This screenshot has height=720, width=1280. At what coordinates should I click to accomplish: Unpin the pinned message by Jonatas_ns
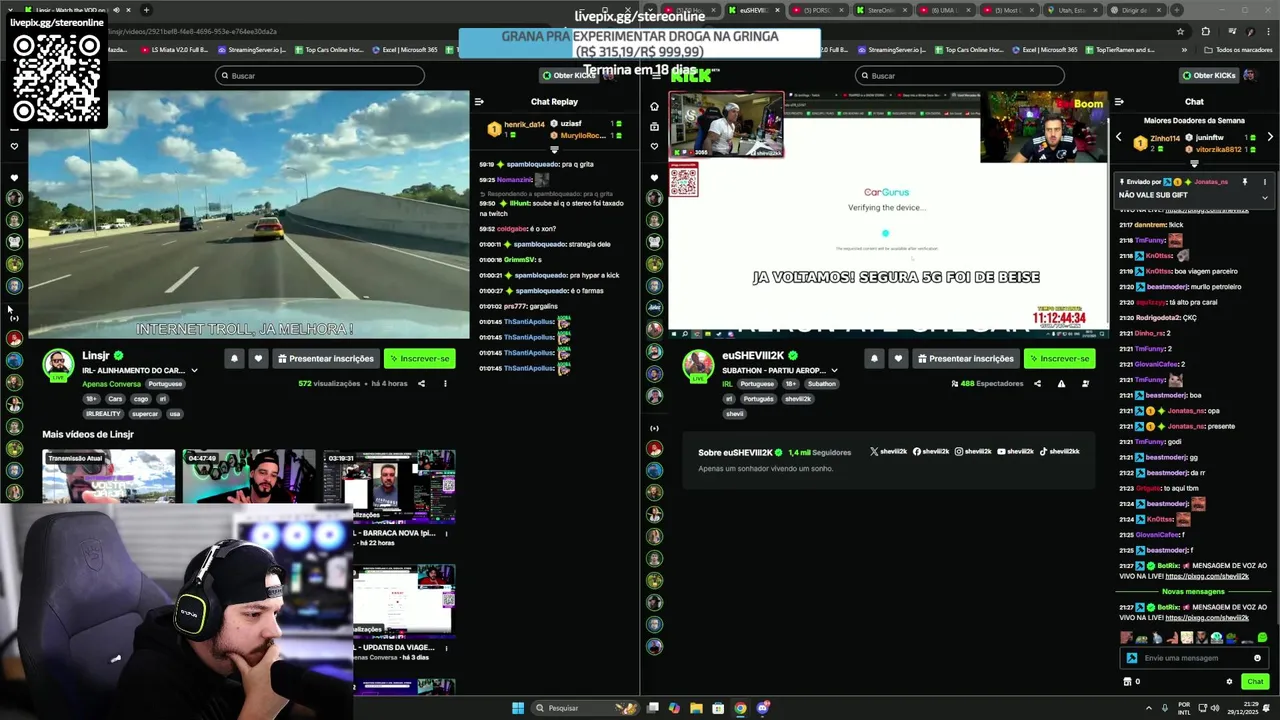click(x=1245, y=182)
